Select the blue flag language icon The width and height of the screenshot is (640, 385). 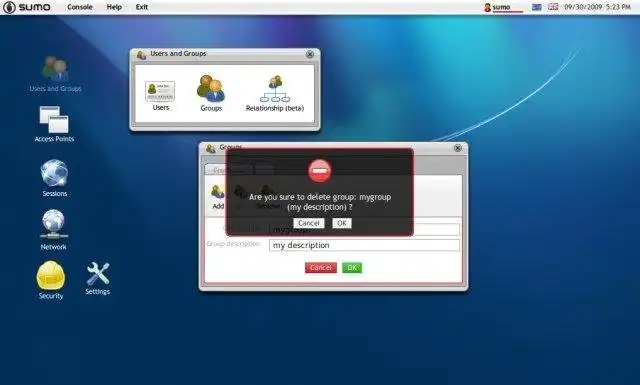tap(537, 7)
